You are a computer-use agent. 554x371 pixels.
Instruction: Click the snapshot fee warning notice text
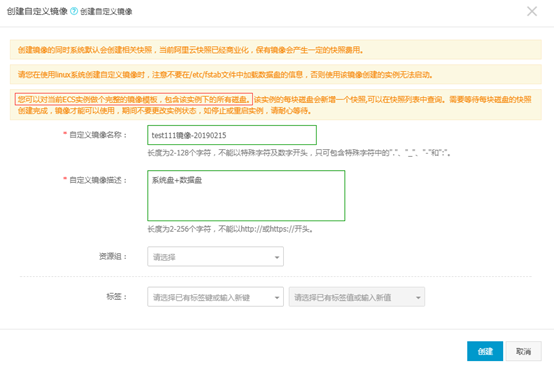(190, 50)
